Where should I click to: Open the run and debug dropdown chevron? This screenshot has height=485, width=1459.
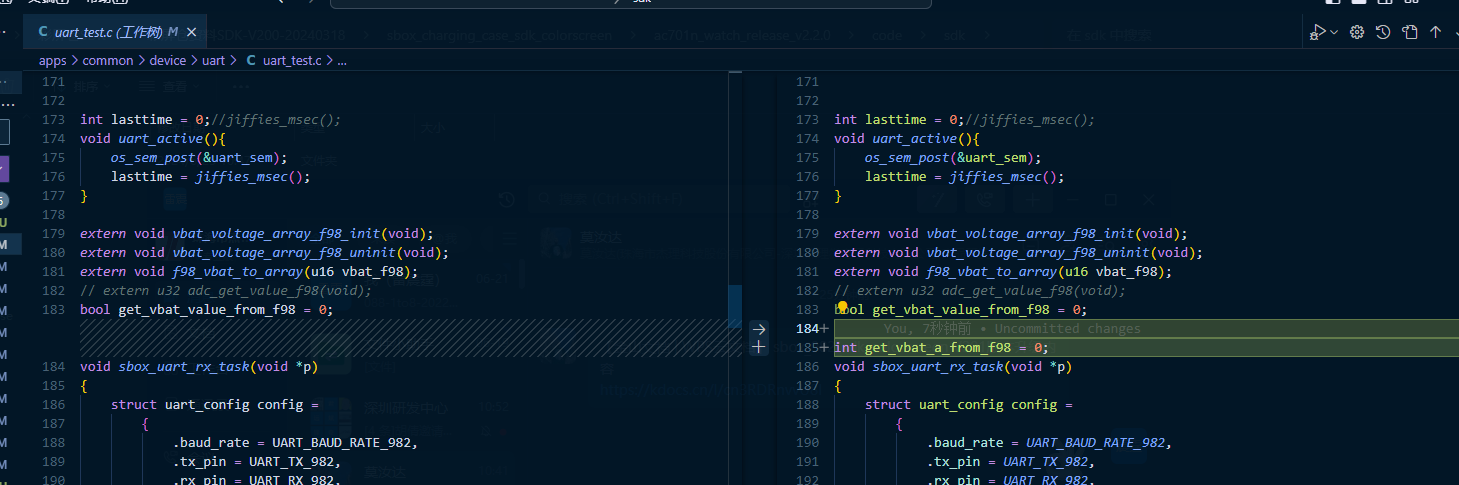1334,32
